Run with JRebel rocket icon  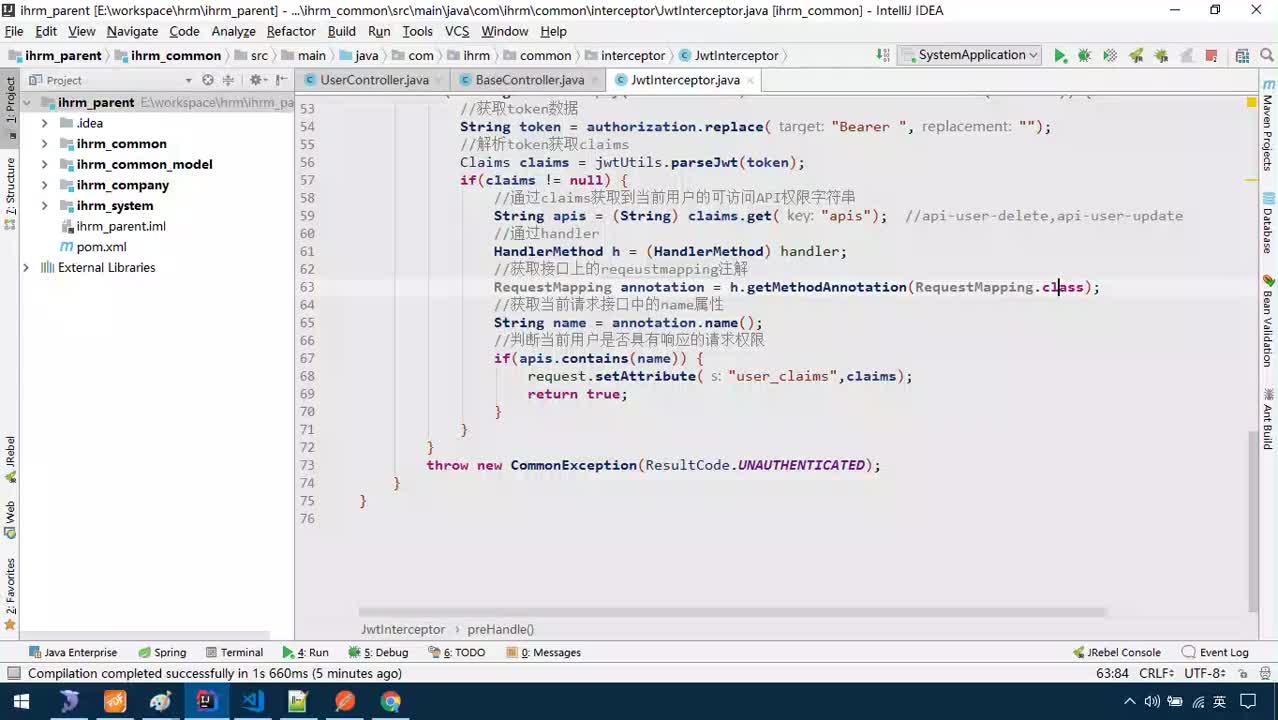click(1136, 56)
